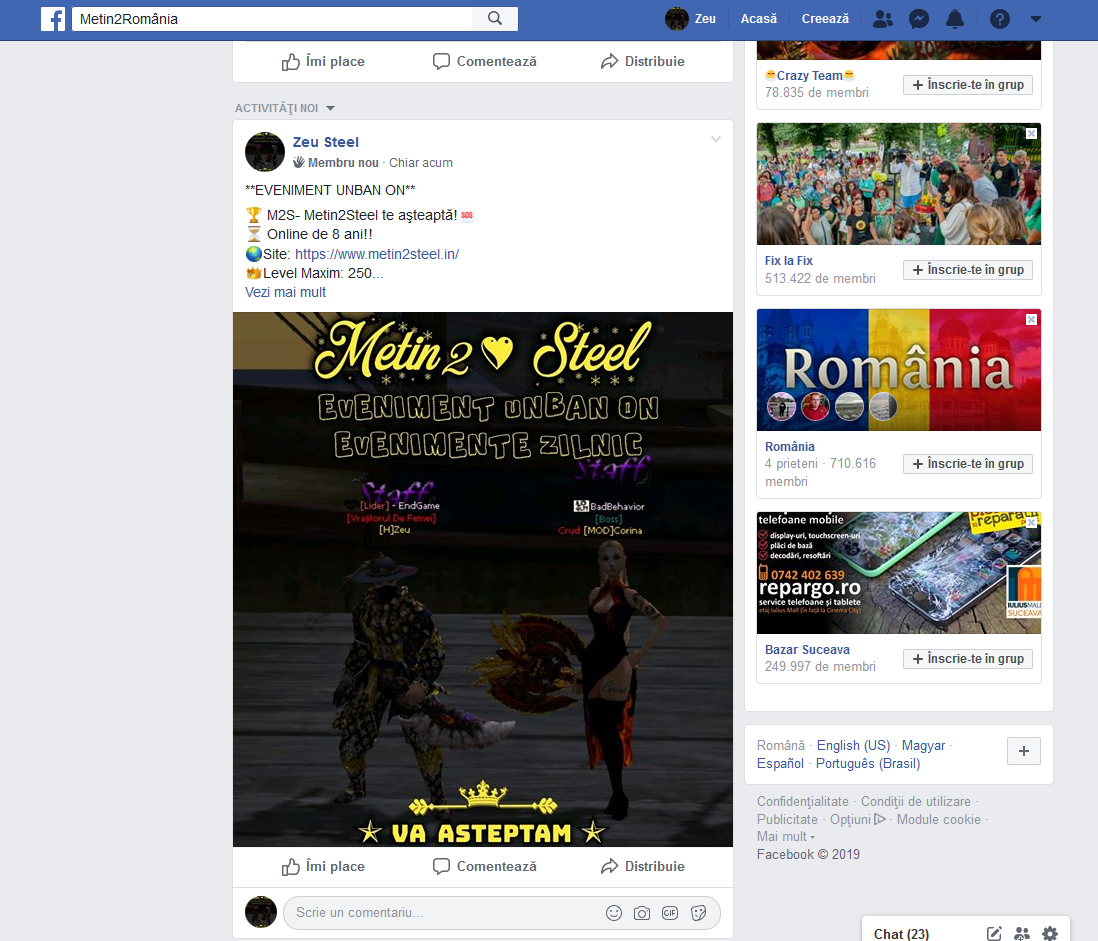The image size is (1098, 941).
Task: Start a new message from chat bar
Action: (x=994, y=933)
